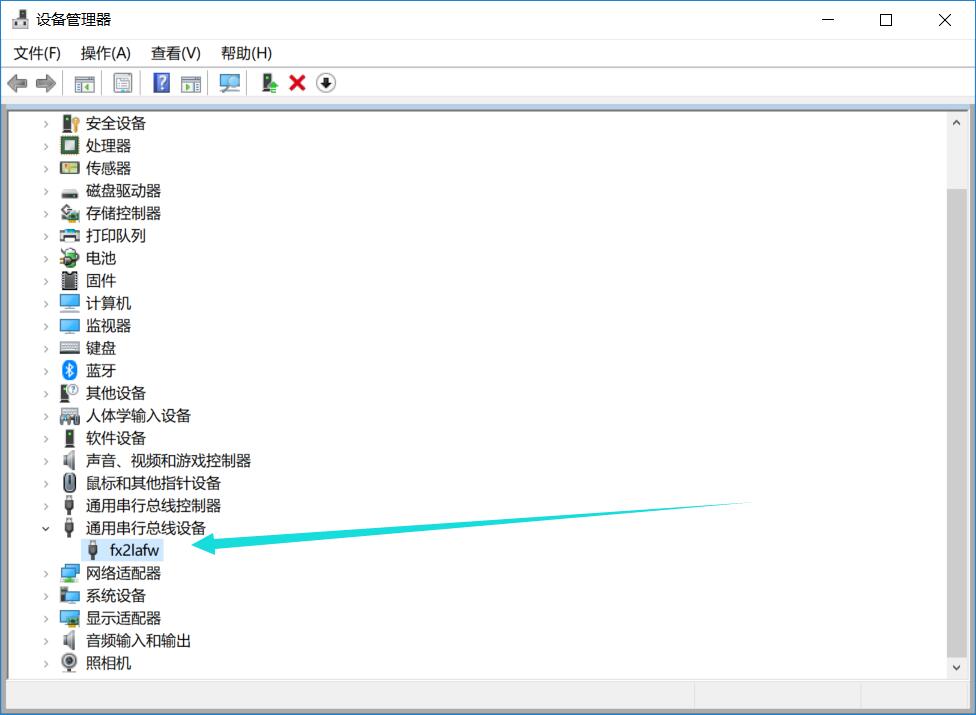Select the 网络适配器 network icon
976x715 pixels.
click(x=70, y=573)
